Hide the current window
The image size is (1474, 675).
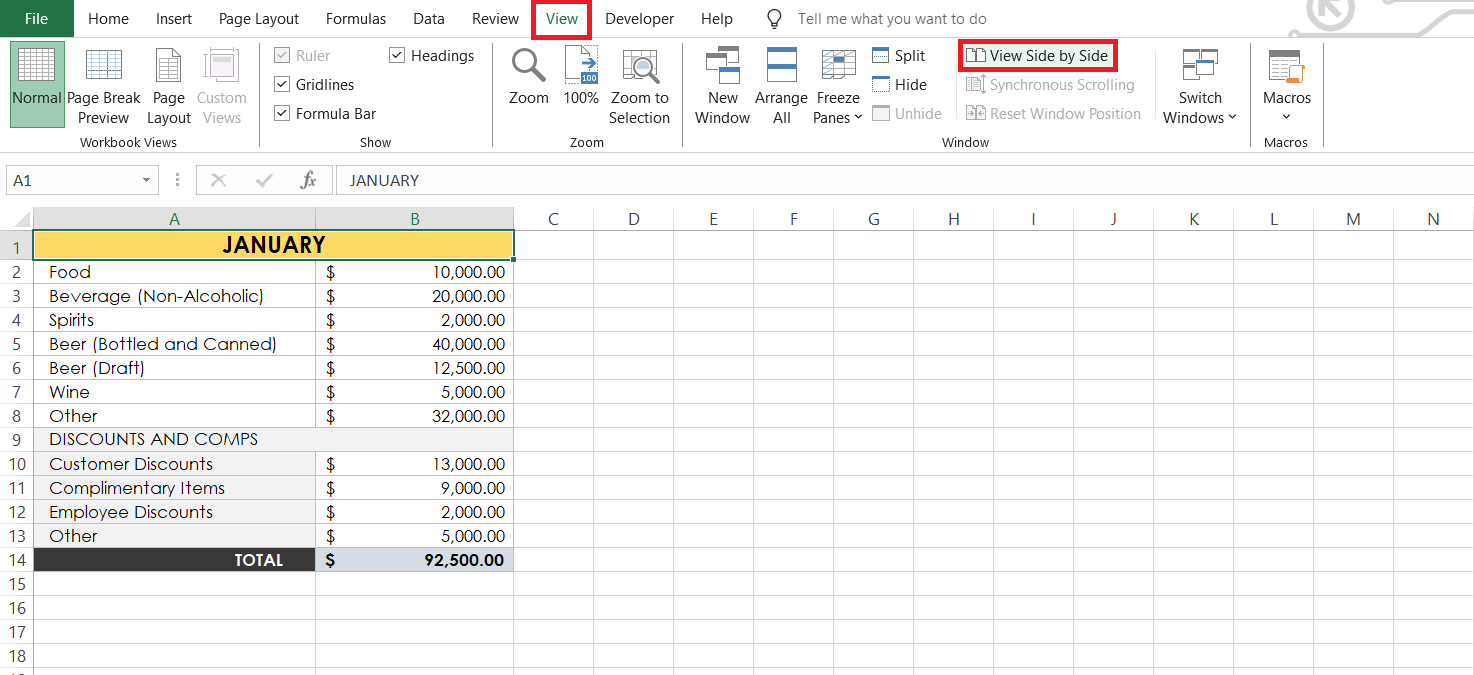point(899,85)
